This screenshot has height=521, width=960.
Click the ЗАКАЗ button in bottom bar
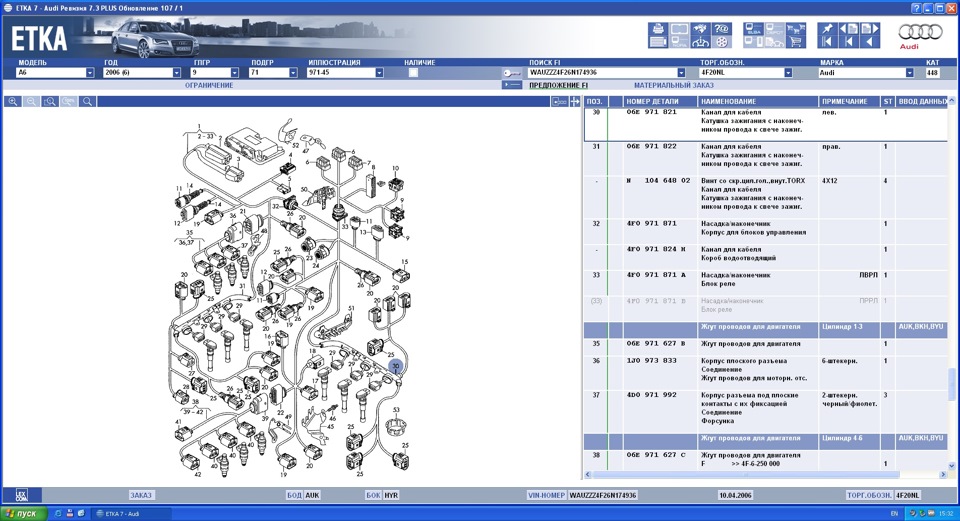coord(141,495)
